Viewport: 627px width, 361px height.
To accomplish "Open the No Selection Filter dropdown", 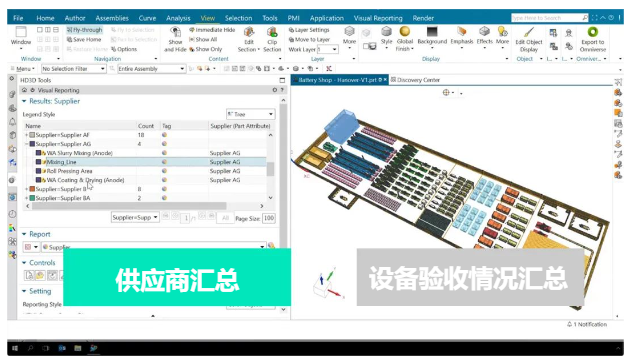I will [74, 69].
